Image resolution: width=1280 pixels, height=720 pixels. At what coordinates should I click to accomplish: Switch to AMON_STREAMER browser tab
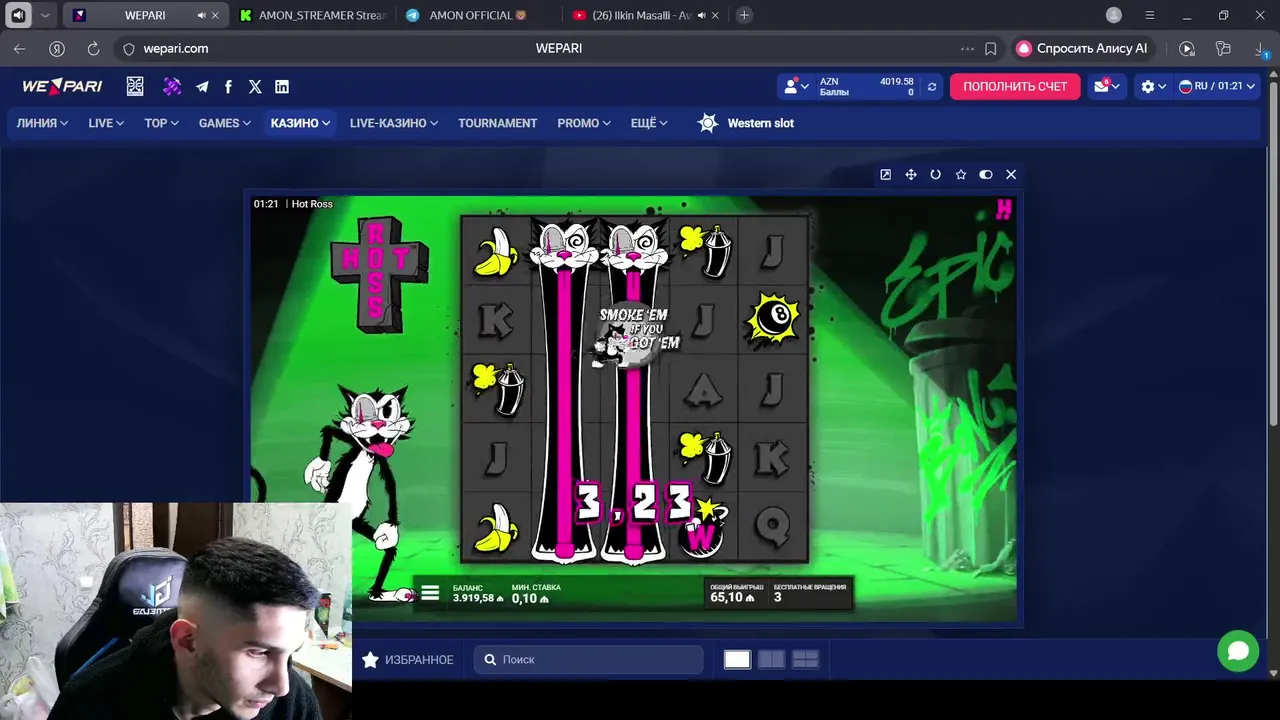312,15
